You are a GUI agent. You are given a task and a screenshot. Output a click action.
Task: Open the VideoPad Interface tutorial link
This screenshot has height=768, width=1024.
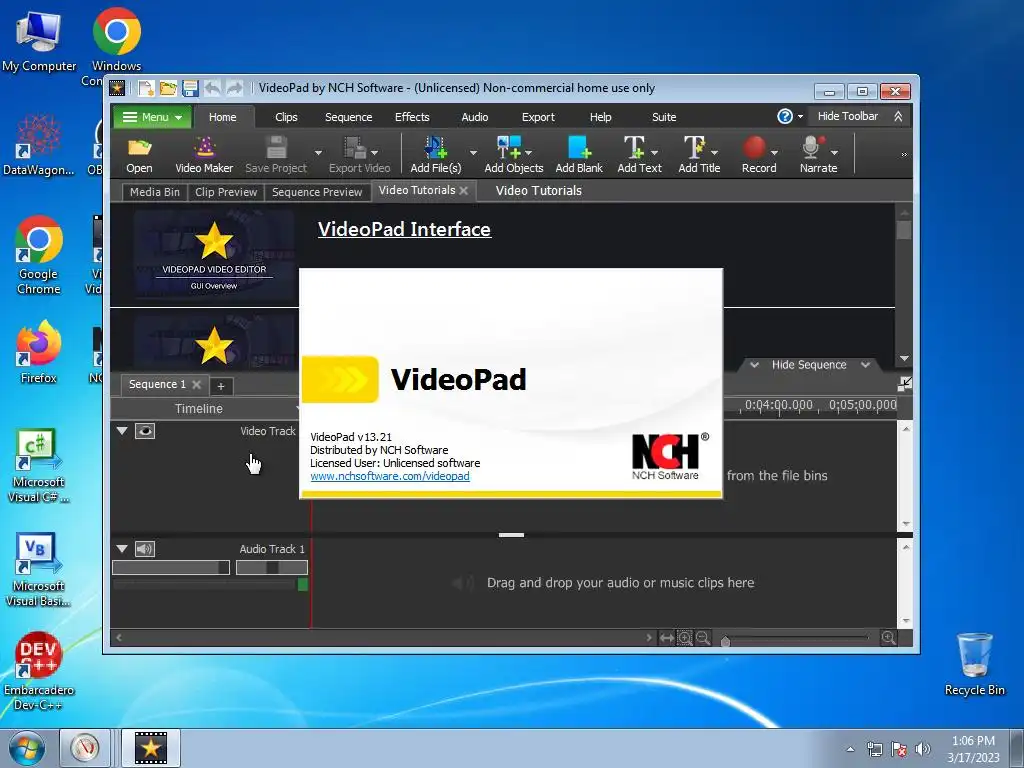click(x=404, y=229)
